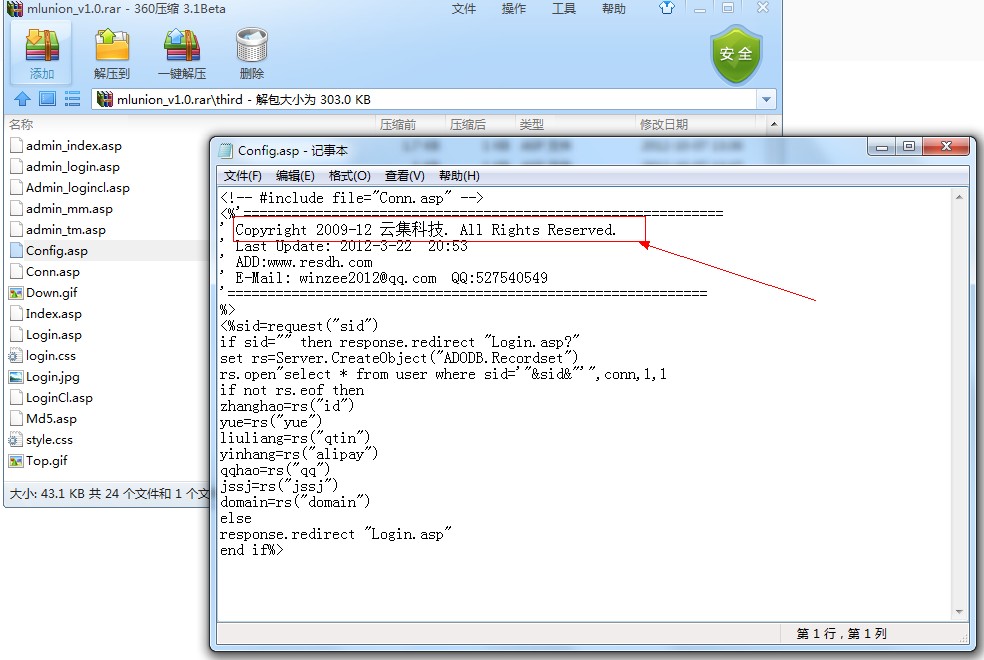
Task: Select the Login.jpg image file
Action: tap(52, 377)
